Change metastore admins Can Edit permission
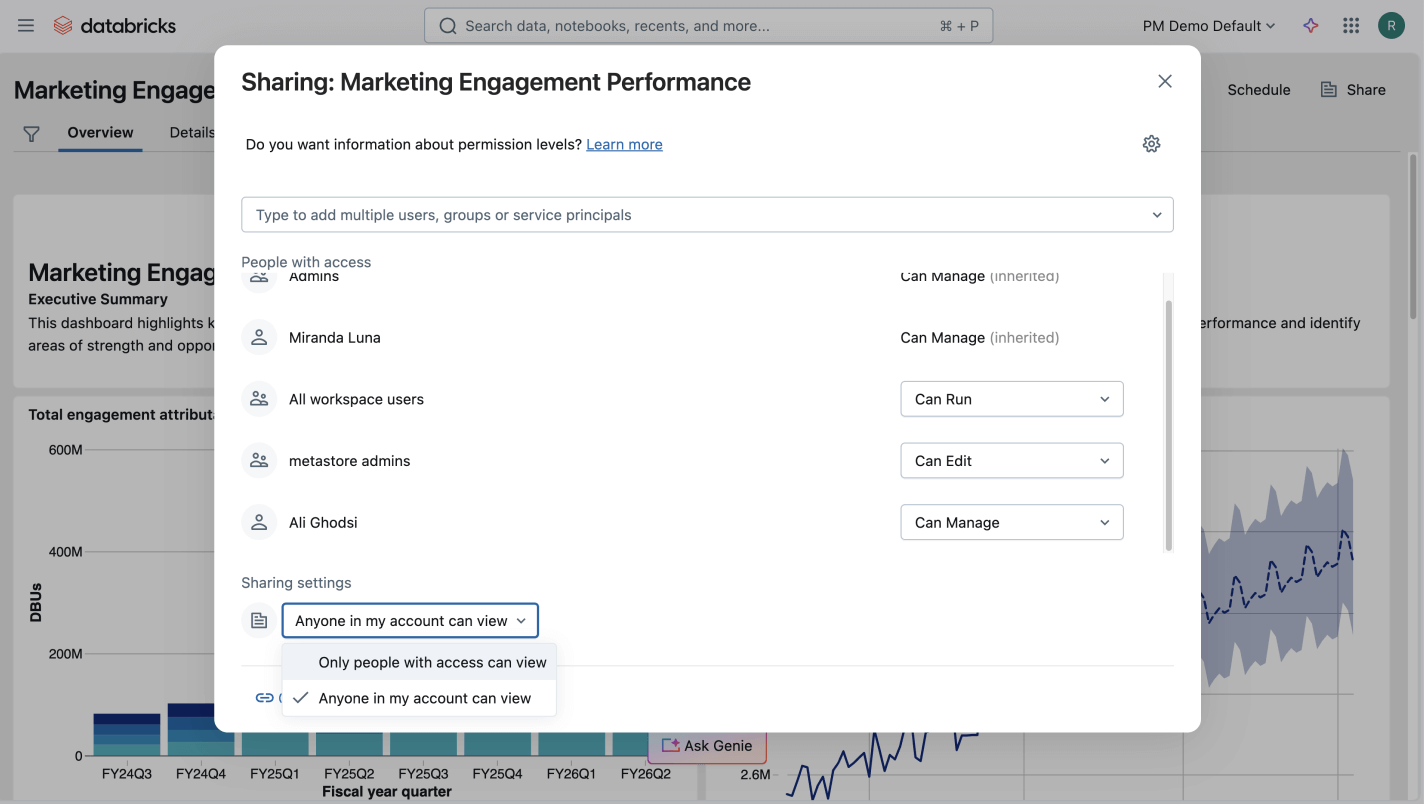The image size is (1424, 804). [x=1011, y=461]
